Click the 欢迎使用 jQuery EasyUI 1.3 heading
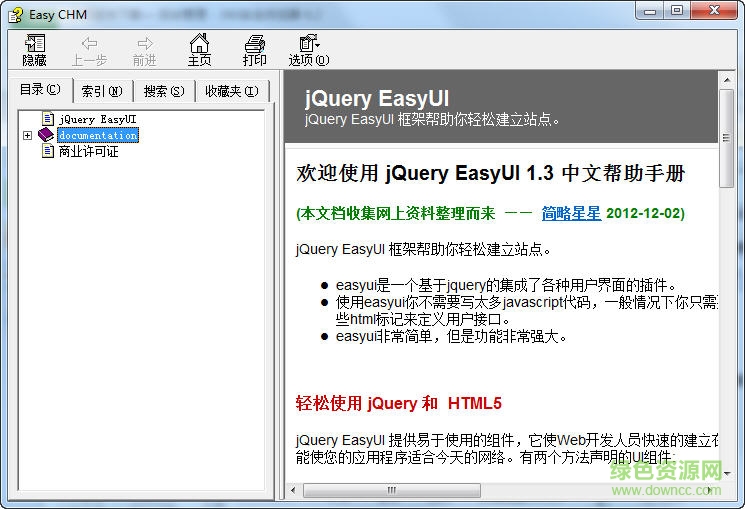 click(x=490, y=173)
